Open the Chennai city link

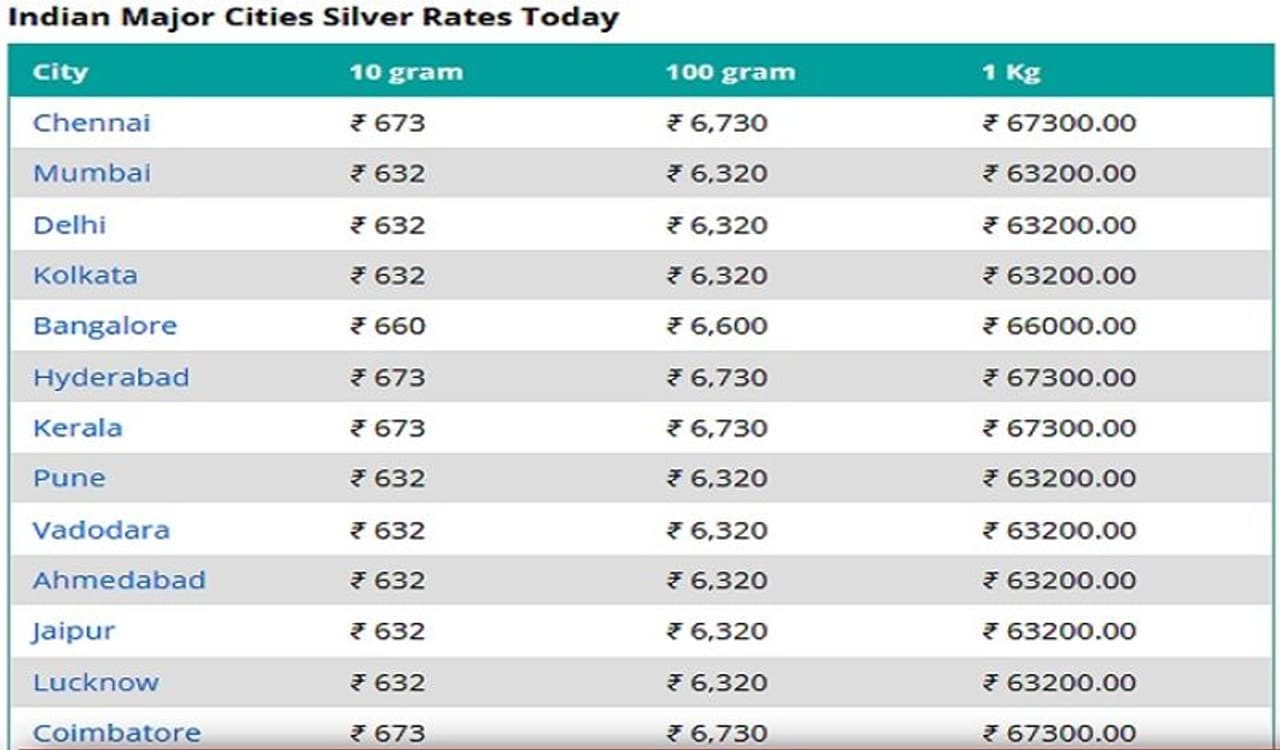tap(91, 123)
